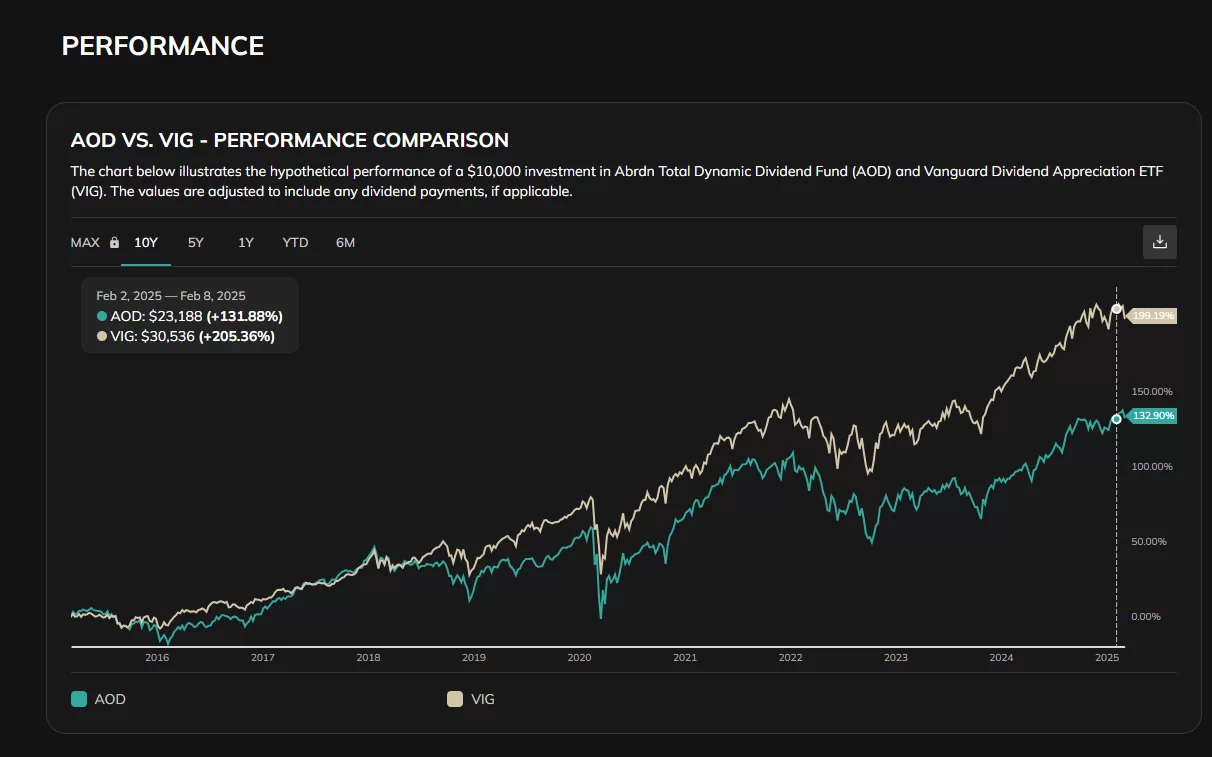Click the 2020 label on the time axis
This screenshot has height=757, width=1212.
(x=579, y=658)
